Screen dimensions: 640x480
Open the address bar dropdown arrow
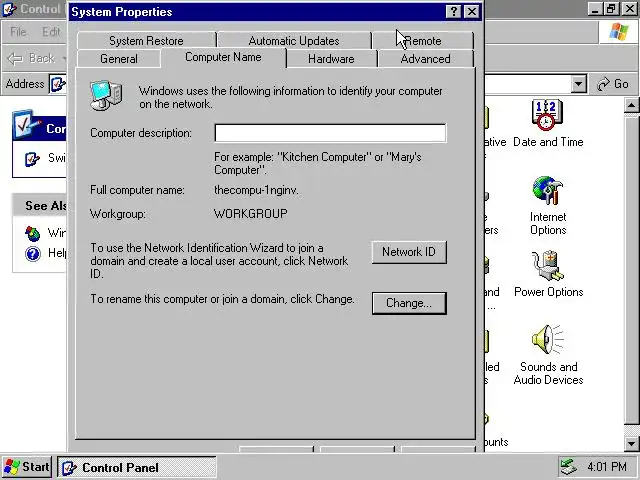578,84
